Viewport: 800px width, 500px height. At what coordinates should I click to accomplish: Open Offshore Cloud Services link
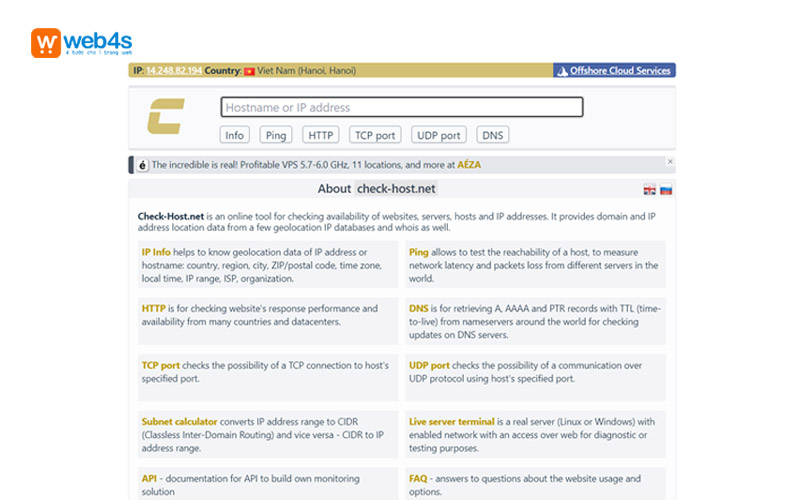click(620, 70)
